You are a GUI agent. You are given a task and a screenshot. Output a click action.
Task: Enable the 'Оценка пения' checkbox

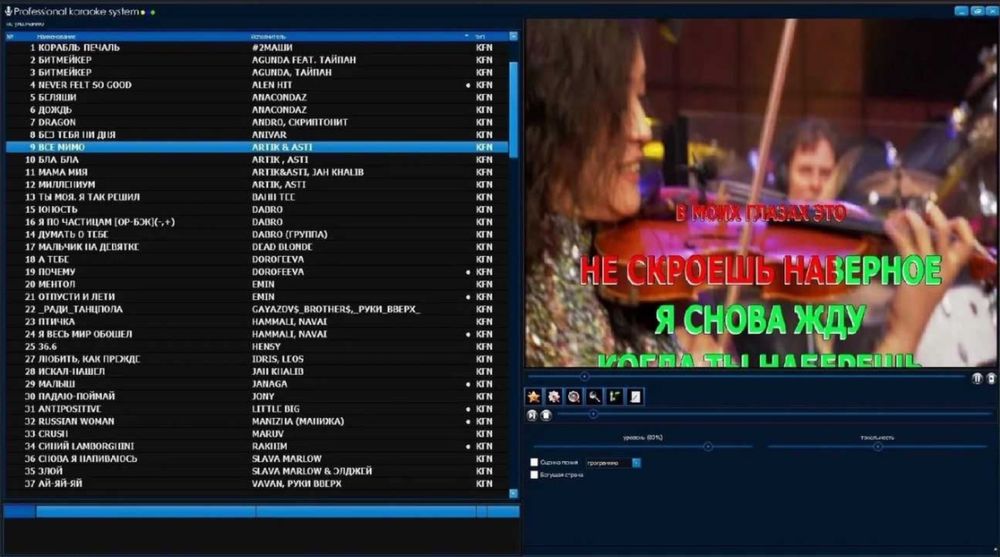click(534, 463)
